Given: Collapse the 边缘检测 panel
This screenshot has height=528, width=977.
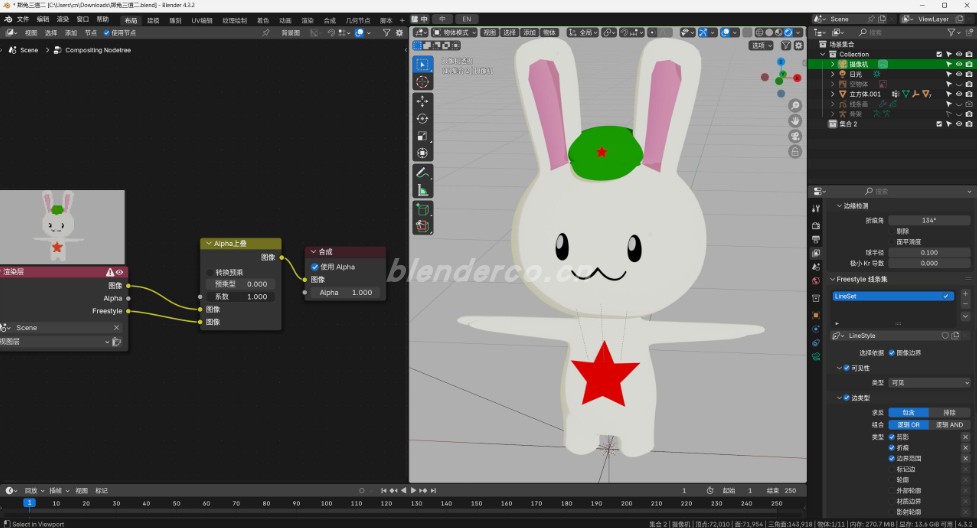Looking at the screenshot, I should (839, 206).
